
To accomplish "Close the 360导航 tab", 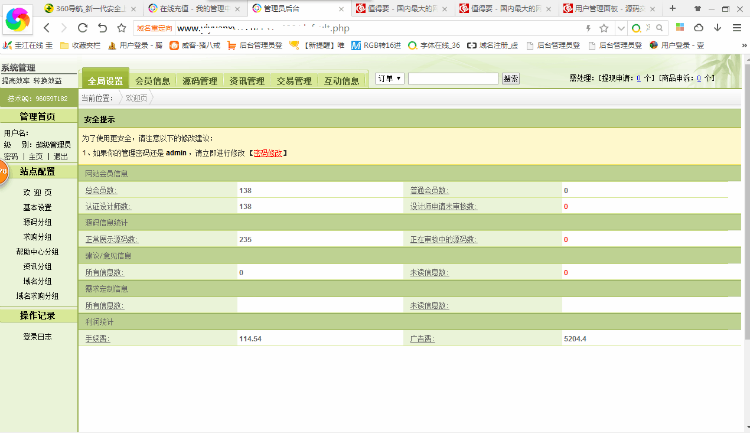I will [133, 9].
